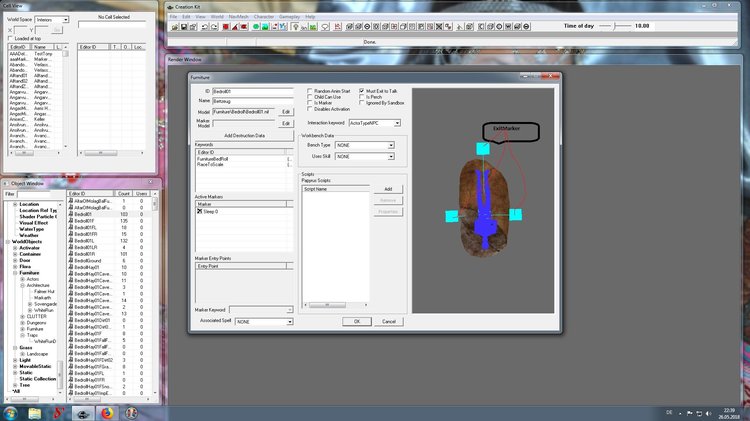The height and width of the screenshot is (421, 750).
Task: Open Firefox from the taskbar
Action: tap(107, 413)
